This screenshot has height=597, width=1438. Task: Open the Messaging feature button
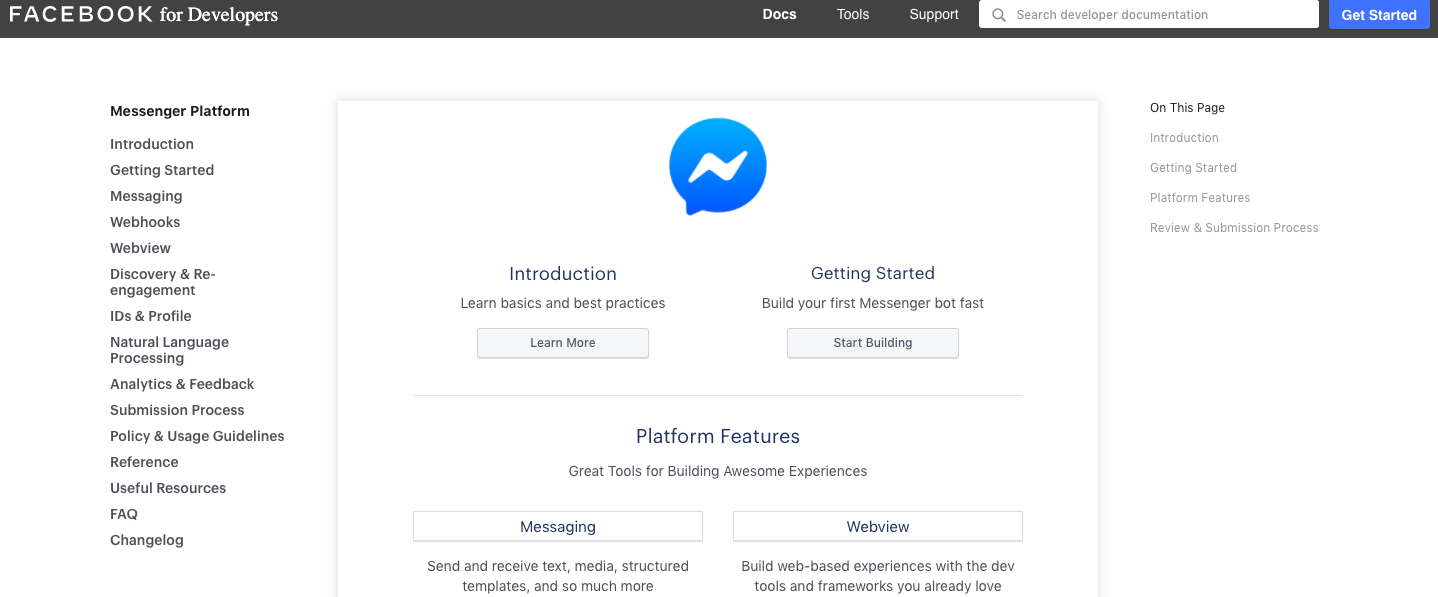coord(558,527)
